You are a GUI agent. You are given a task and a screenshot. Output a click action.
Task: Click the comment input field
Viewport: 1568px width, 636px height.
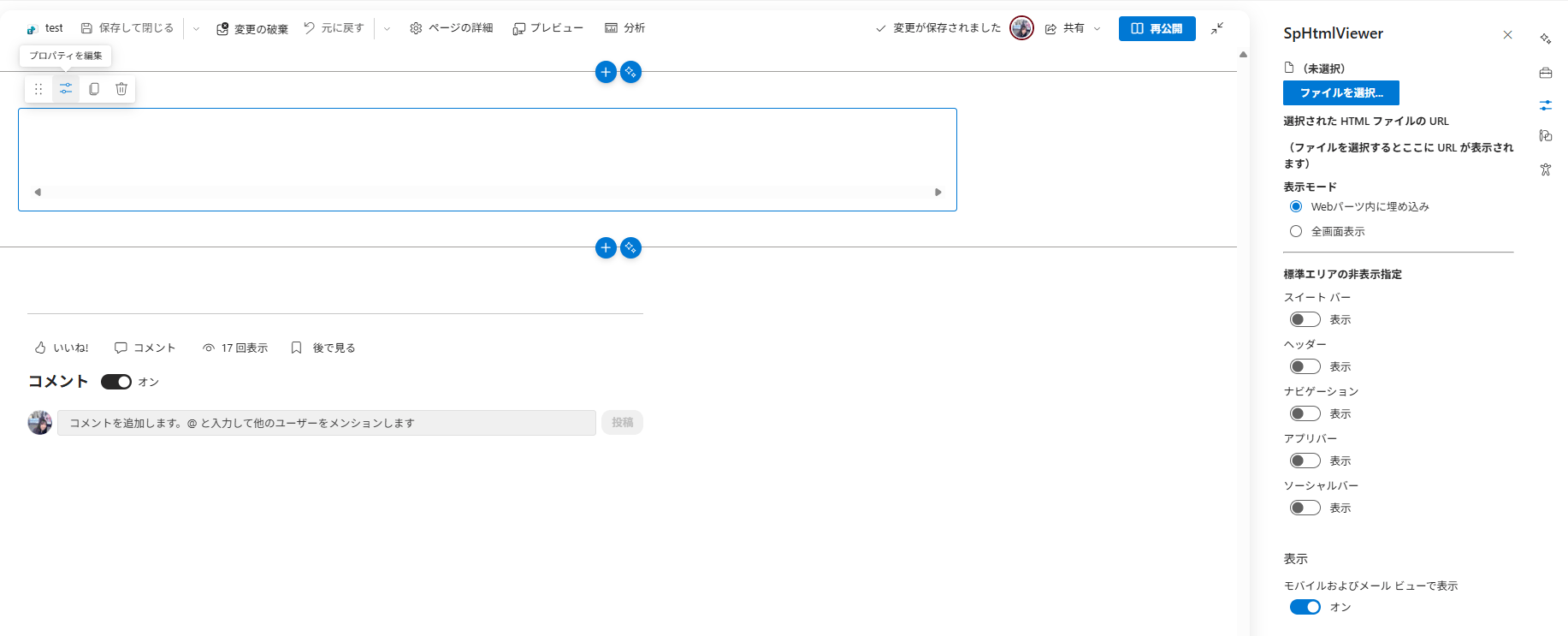[x=327, y=423]
